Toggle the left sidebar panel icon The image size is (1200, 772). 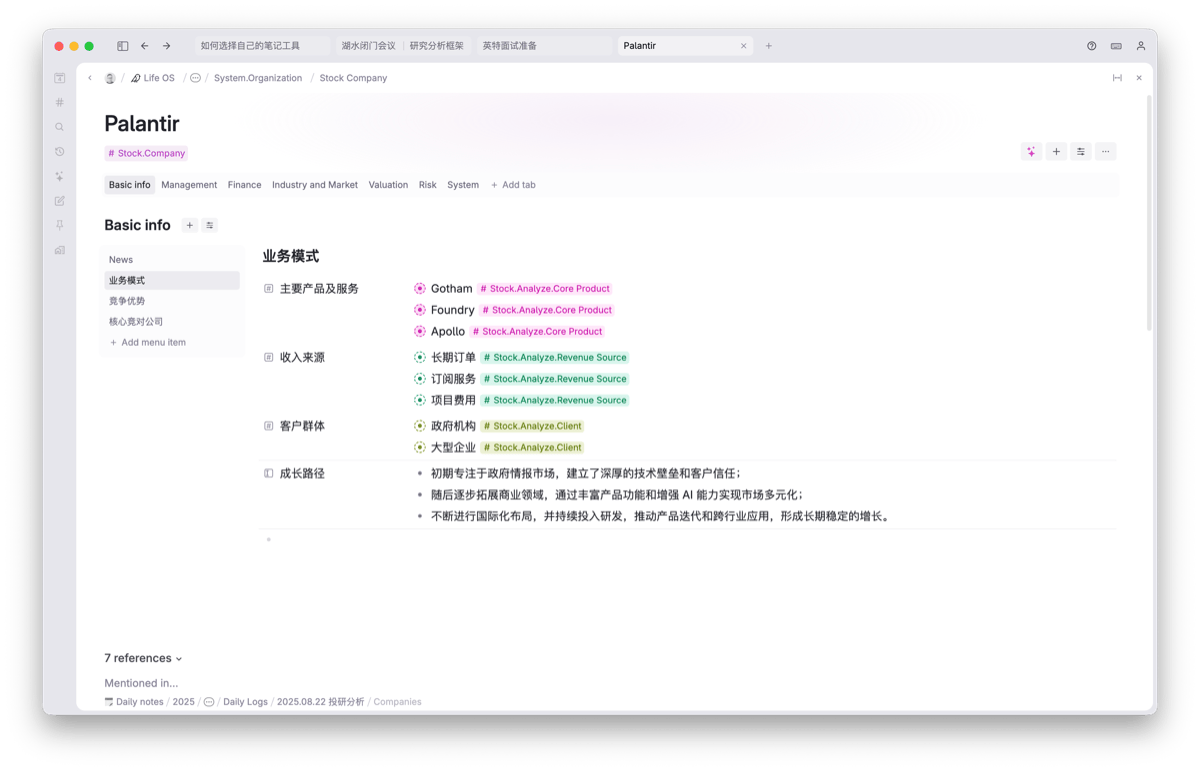123,46
